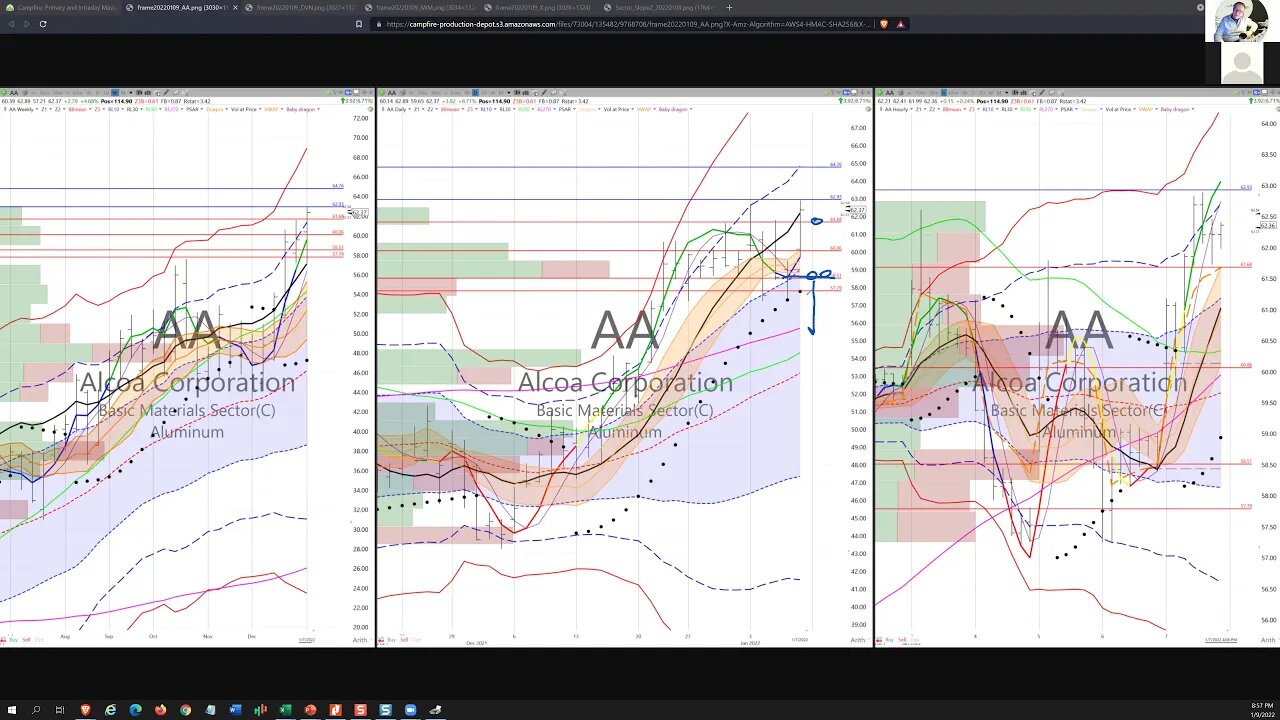Open a new browser tab
This screenshot has width=1280, height=720.
pyautogui.click(x=729, y=8)
